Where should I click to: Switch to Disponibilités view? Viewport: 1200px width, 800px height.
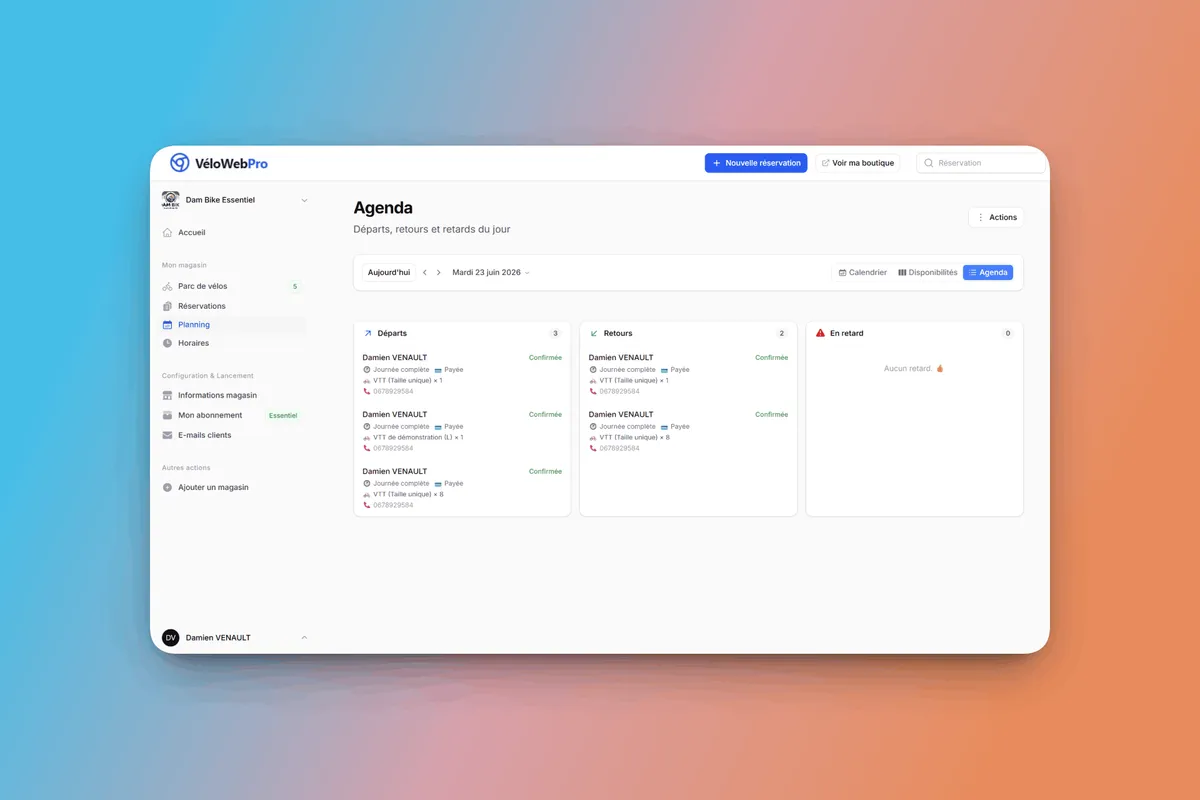928,272
